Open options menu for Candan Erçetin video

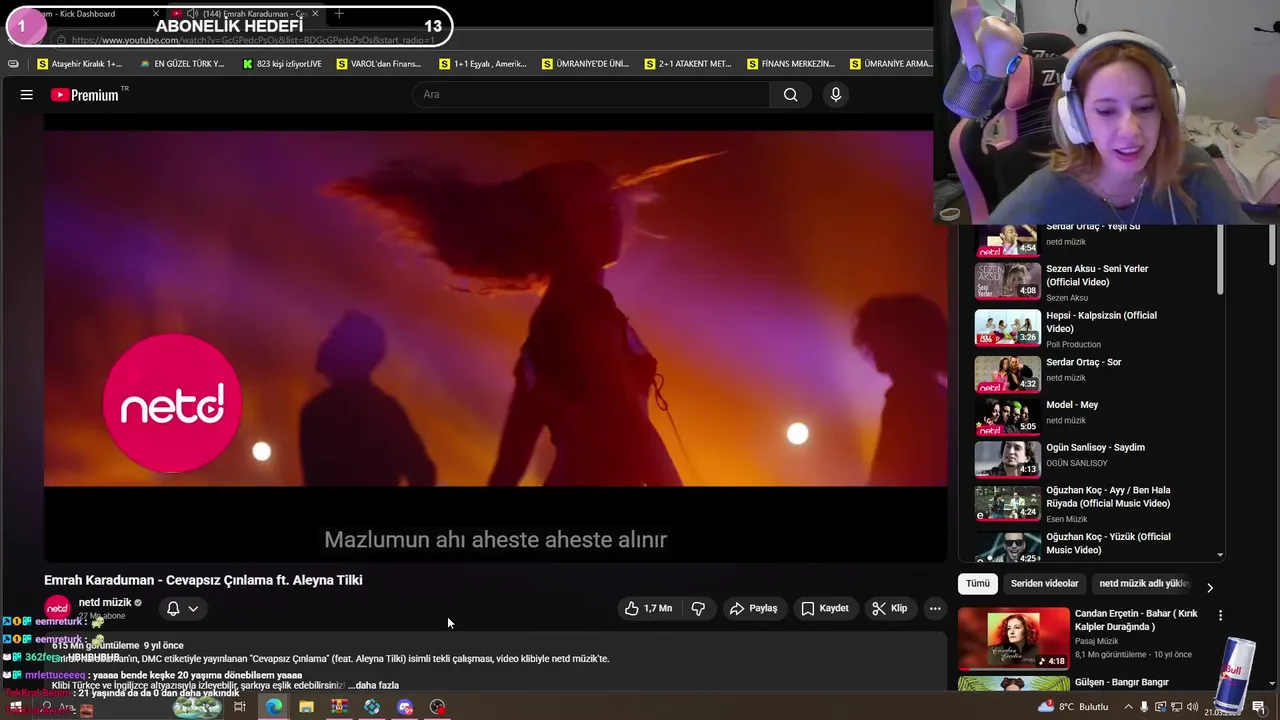(1220, 615)
